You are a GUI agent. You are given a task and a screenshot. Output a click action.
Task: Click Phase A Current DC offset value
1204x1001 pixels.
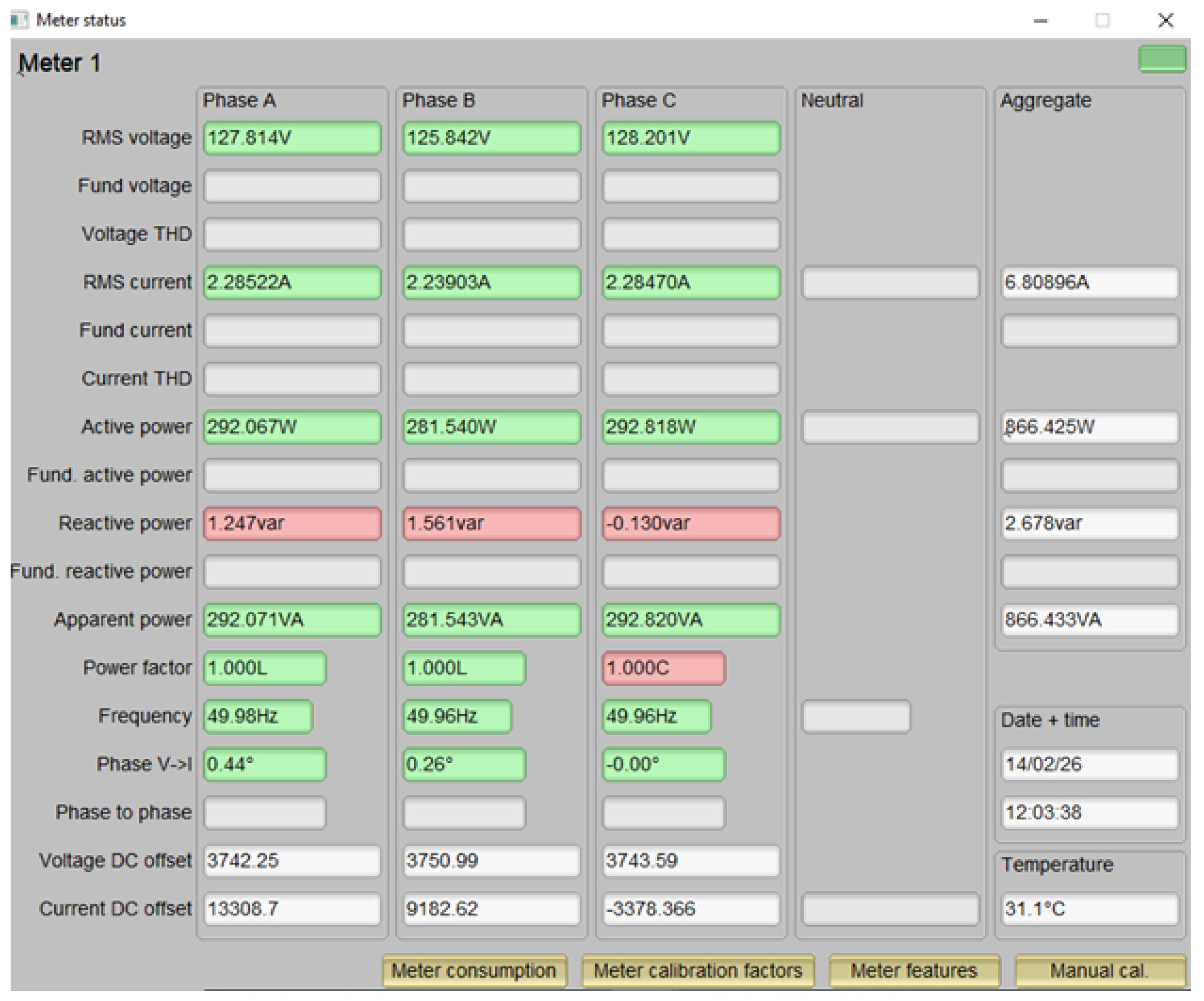click(x=292, y=909)
